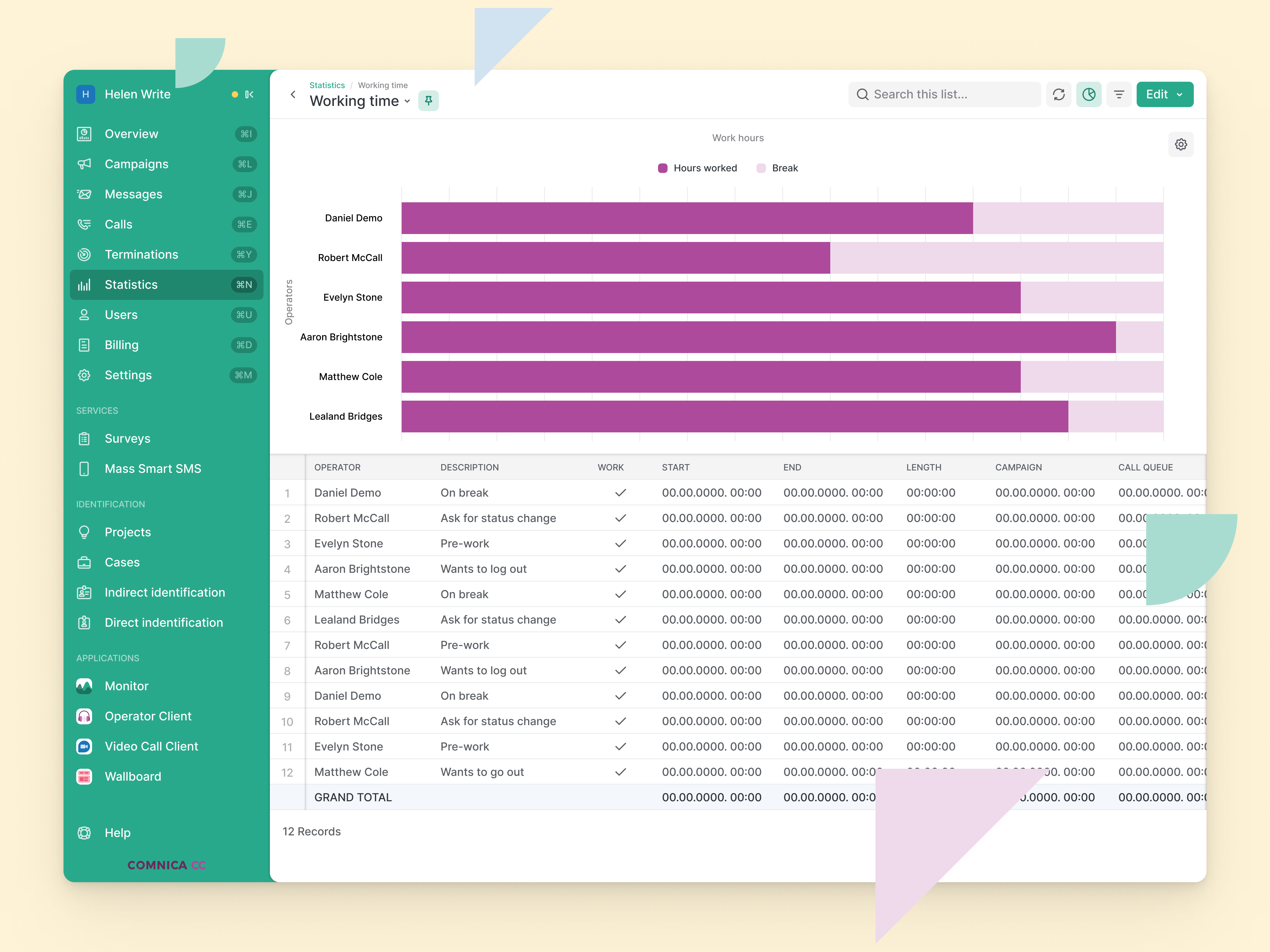Open the Help link
Image resolution: width=1270 pixels, height=952 pixels.
pyautogui.click(x=117, y=833)
